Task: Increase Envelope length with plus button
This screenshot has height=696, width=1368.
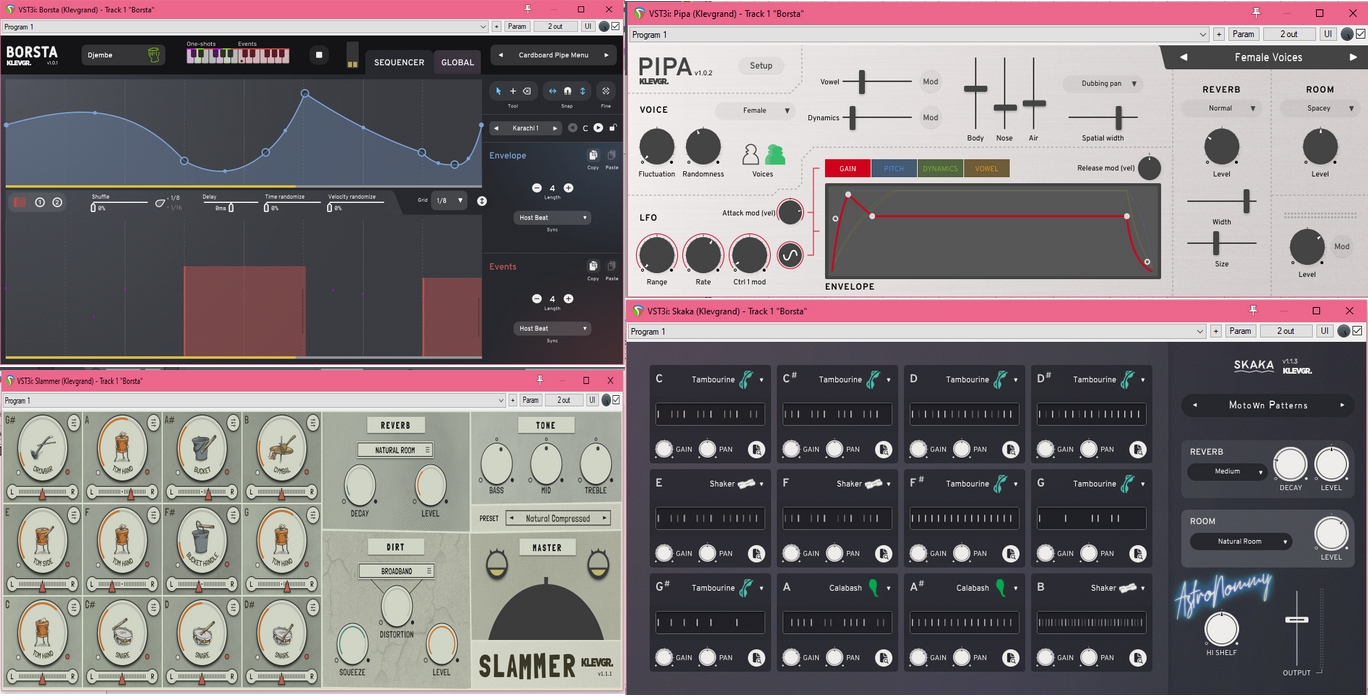Action: [x=568, y=188]
